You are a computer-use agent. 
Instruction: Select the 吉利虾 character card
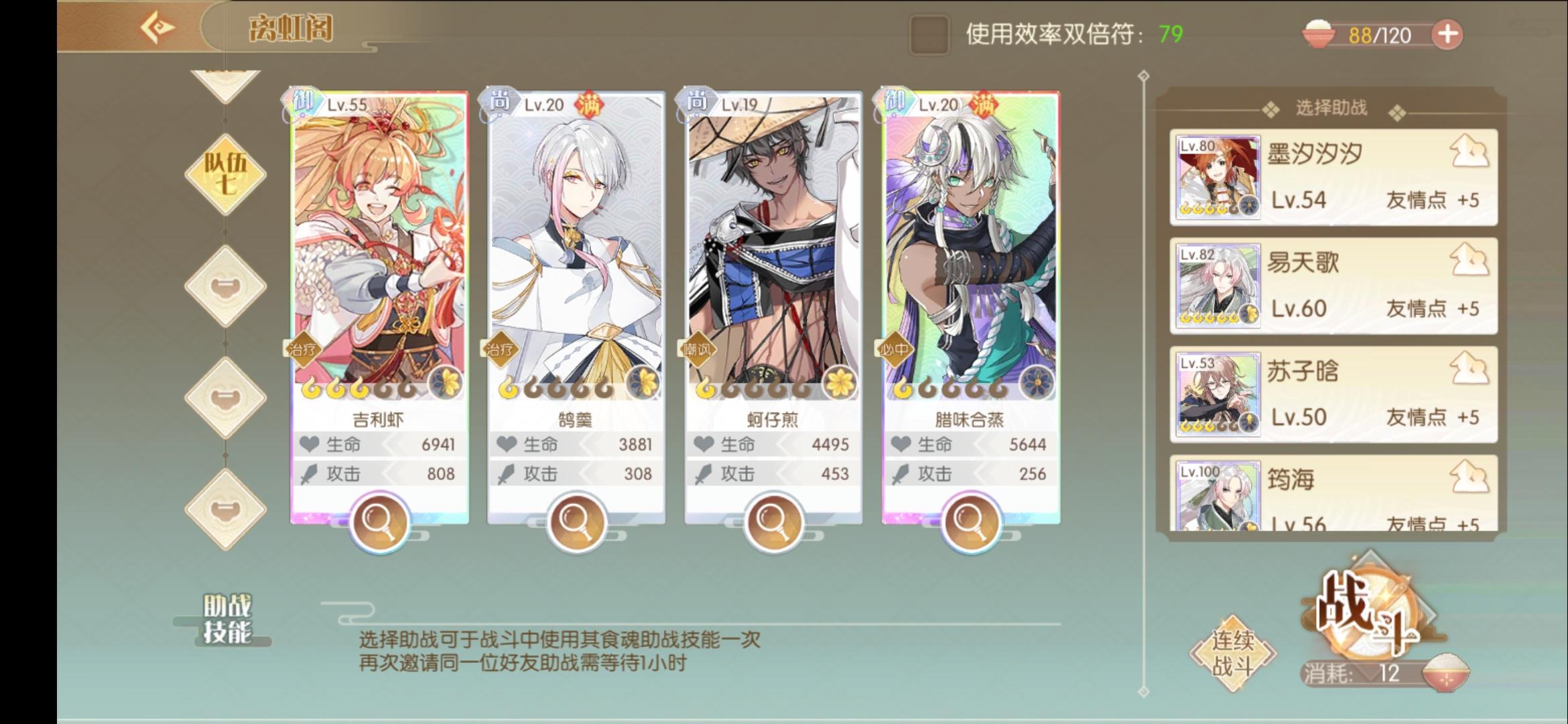(379, 307)
